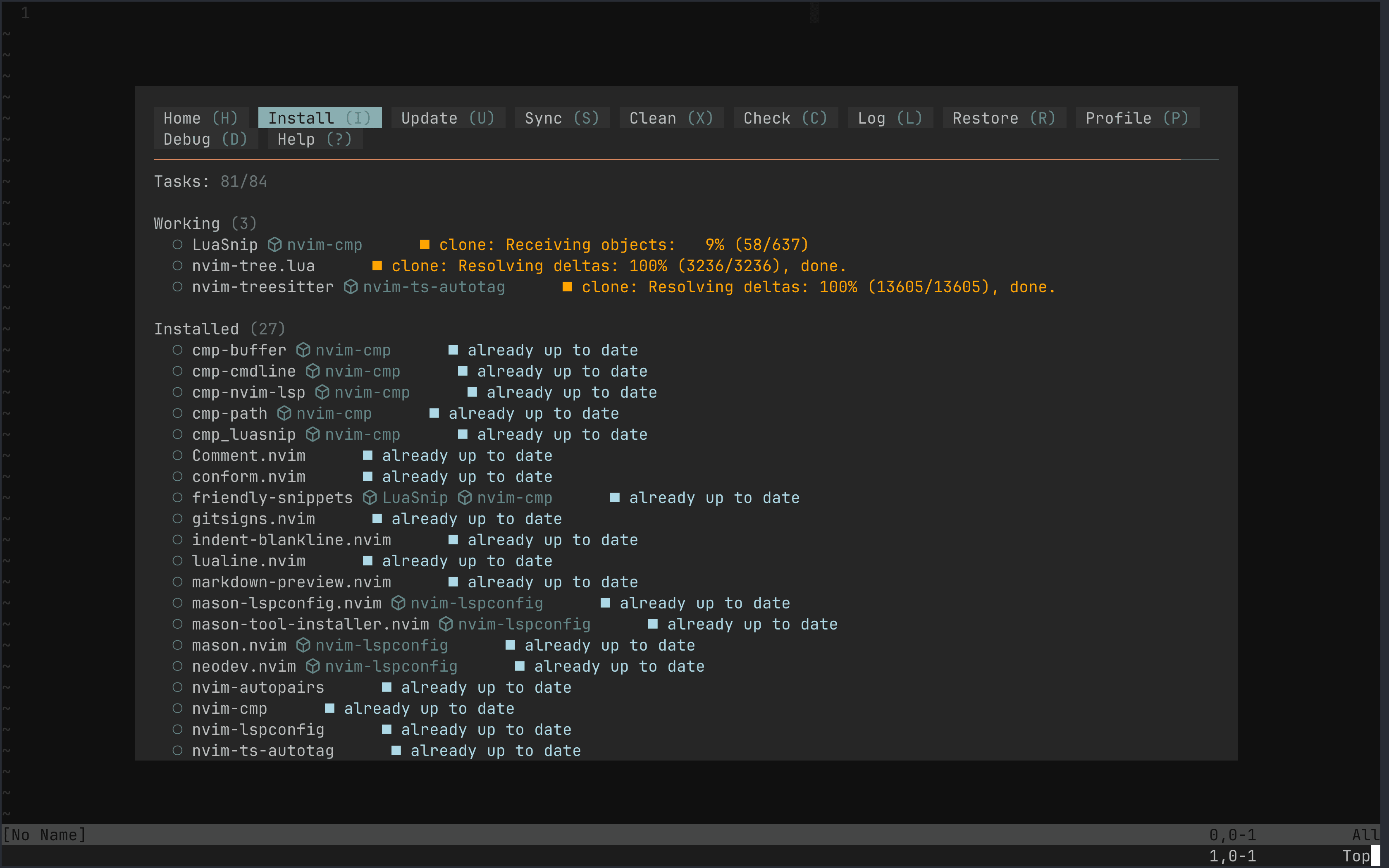Viewport: 1389px width, 868px height.
Task: Click blue status square in Comment.nvim row
Action: 368,456
